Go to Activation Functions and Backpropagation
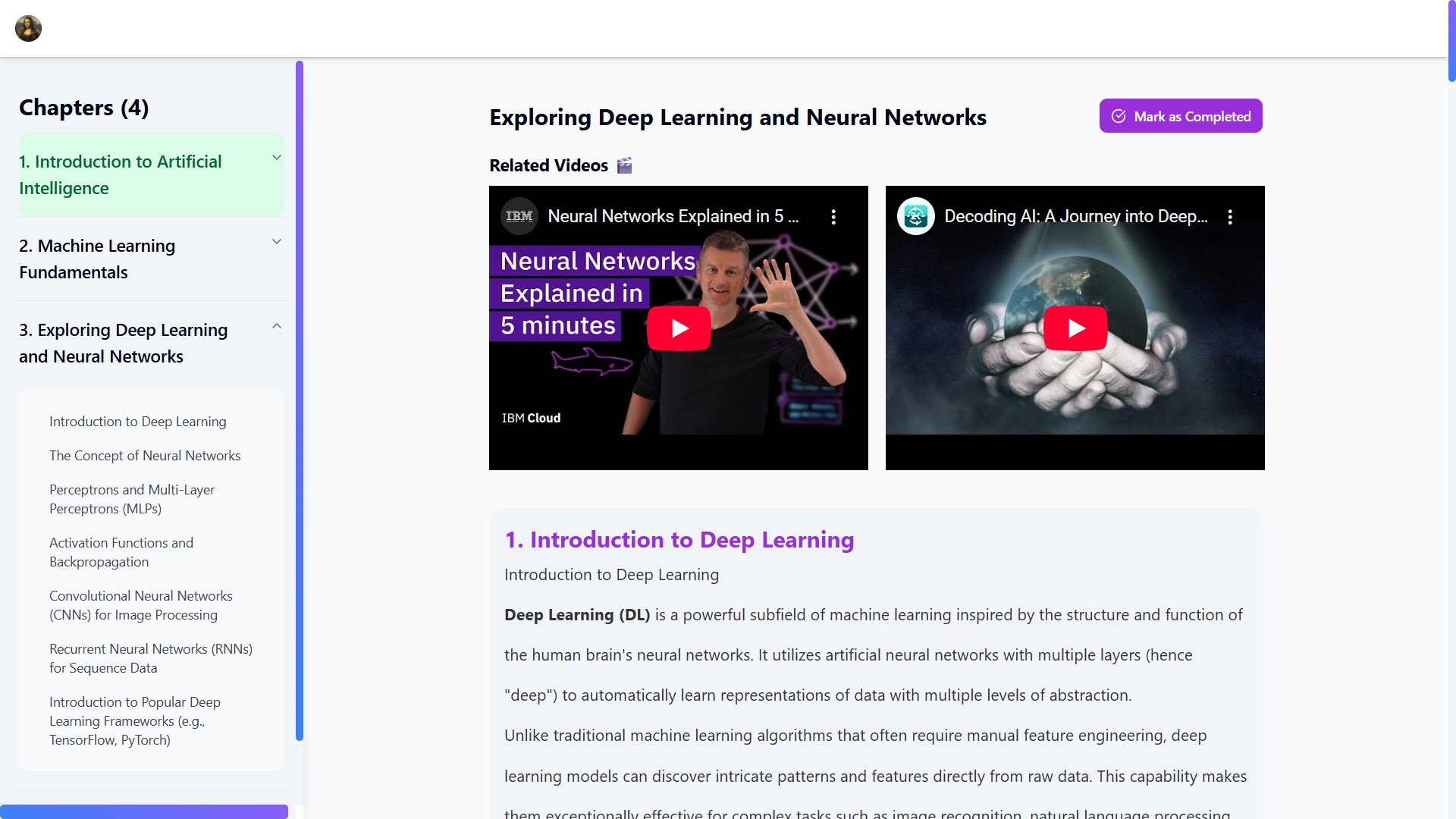The width and height of the screenshot is (1456, 819). click(x=121, y=552)
